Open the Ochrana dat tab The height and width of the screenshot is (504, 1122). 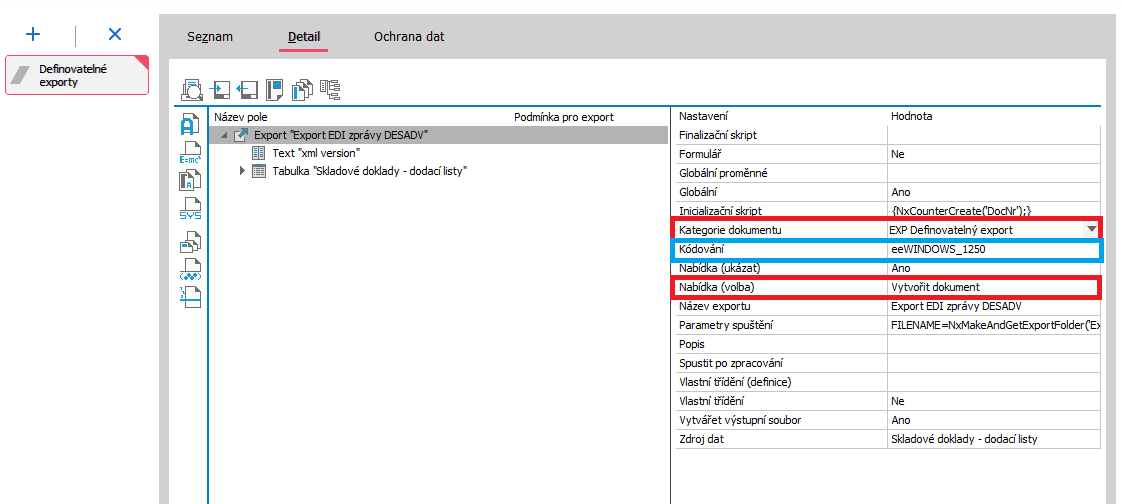coord(409,37)
